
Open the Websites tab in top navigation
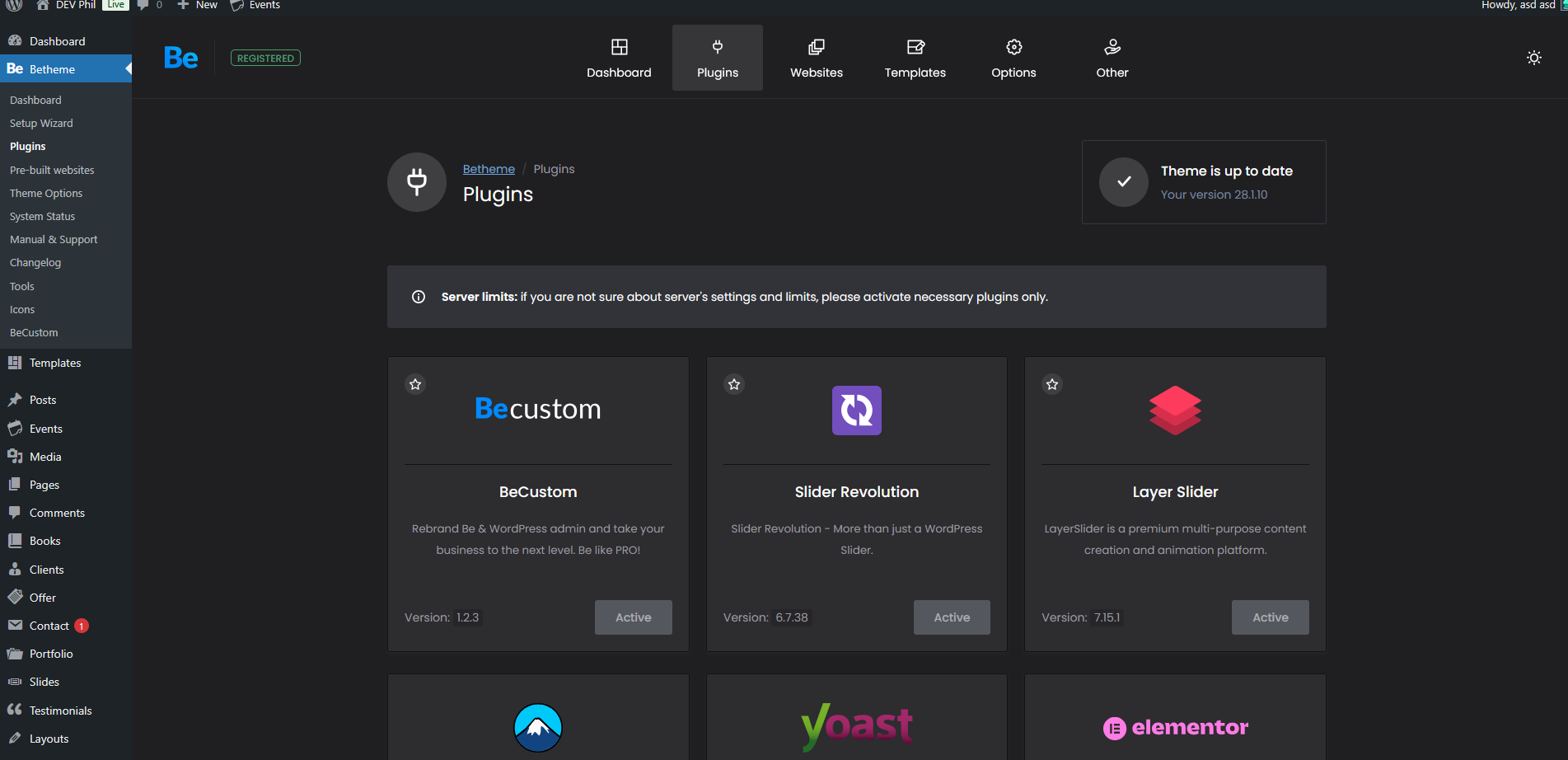click(816, 58)
